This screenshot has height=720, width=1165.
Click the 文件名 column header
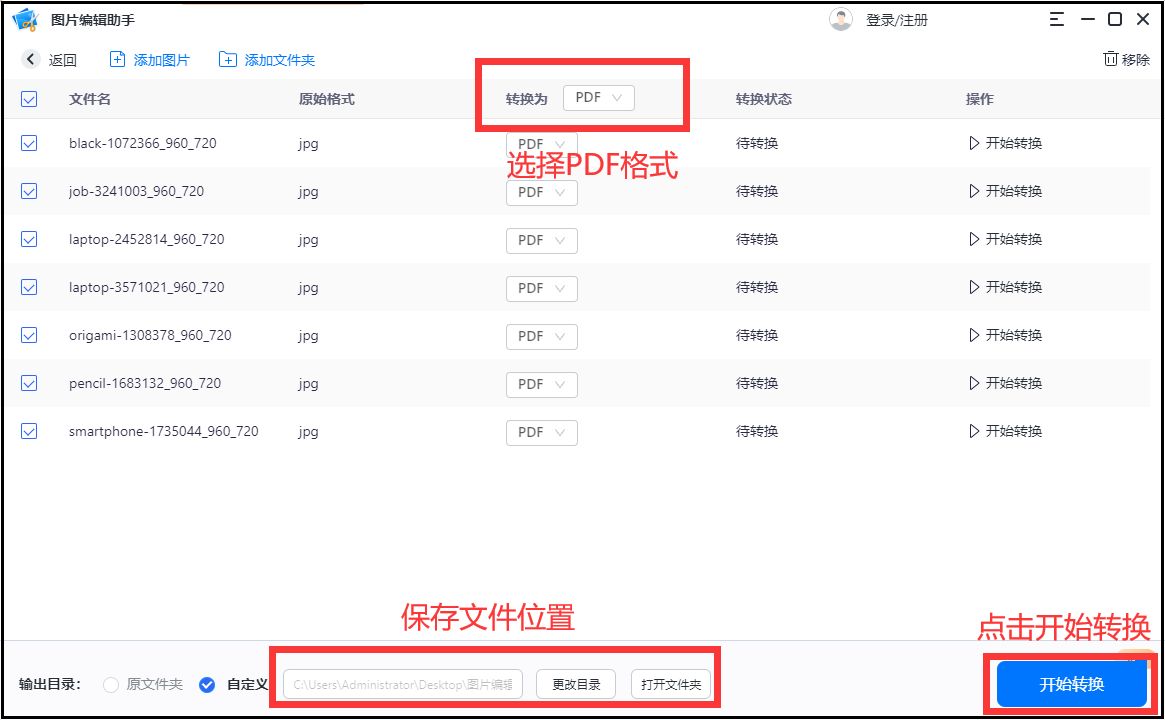89,99
